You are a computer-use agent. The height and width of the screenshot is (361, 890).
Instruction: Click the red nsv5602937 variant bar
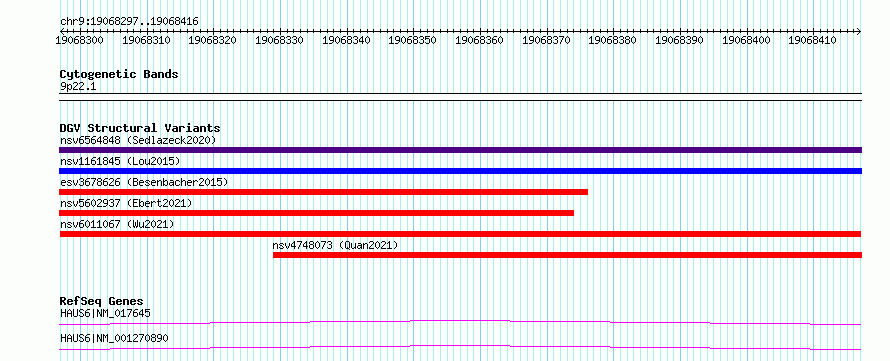pos(316,213)
